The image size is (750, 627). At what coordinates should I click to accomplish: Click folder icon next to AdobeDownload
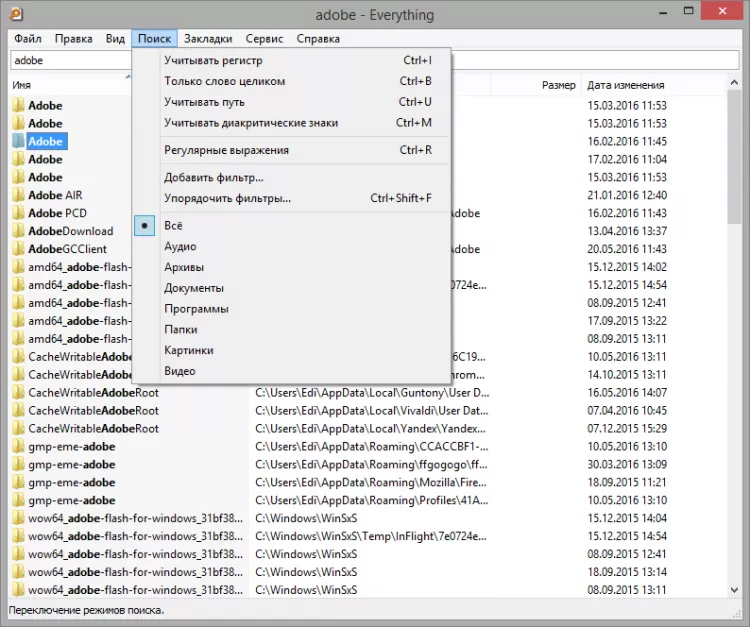[x=18, y=231]
